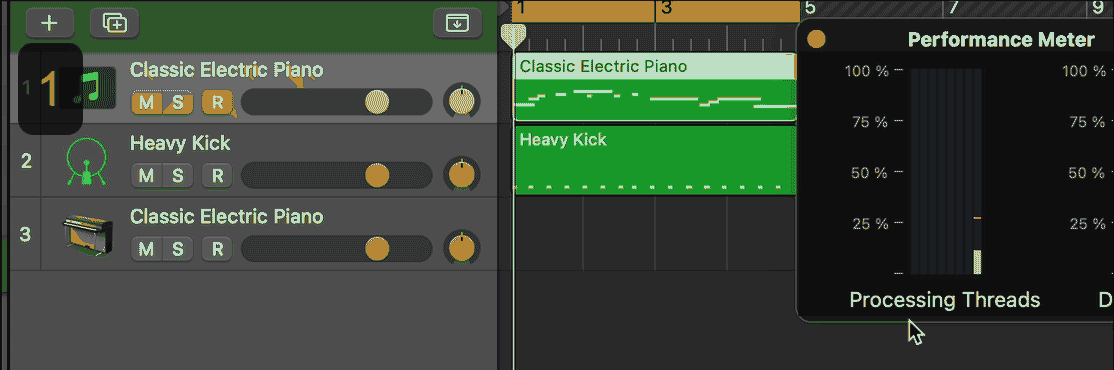The width and height of the screenshot is (1114, 370).
Task: Click track 1 volume slider
Action: point(337,102)
